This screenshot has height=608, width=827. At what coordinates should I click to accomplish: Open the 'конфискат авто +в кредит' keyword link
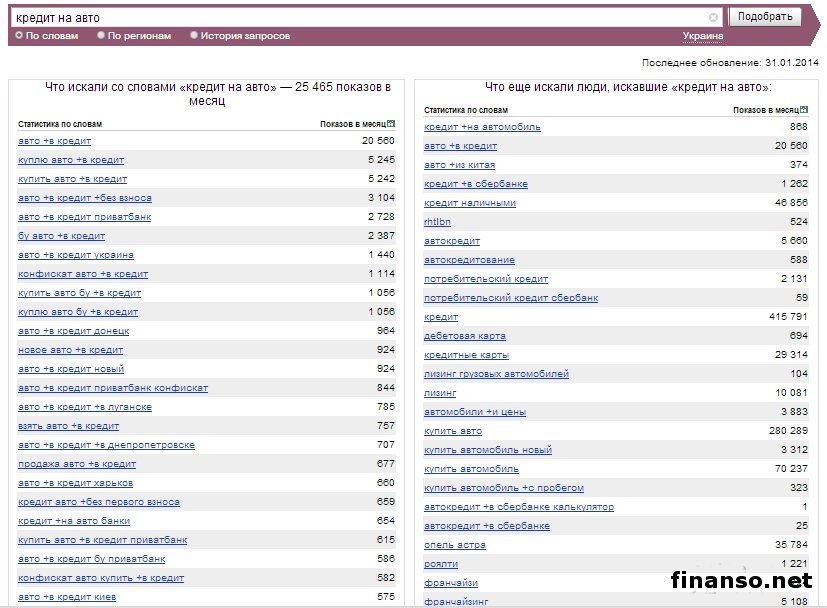[x=83, y=274]
